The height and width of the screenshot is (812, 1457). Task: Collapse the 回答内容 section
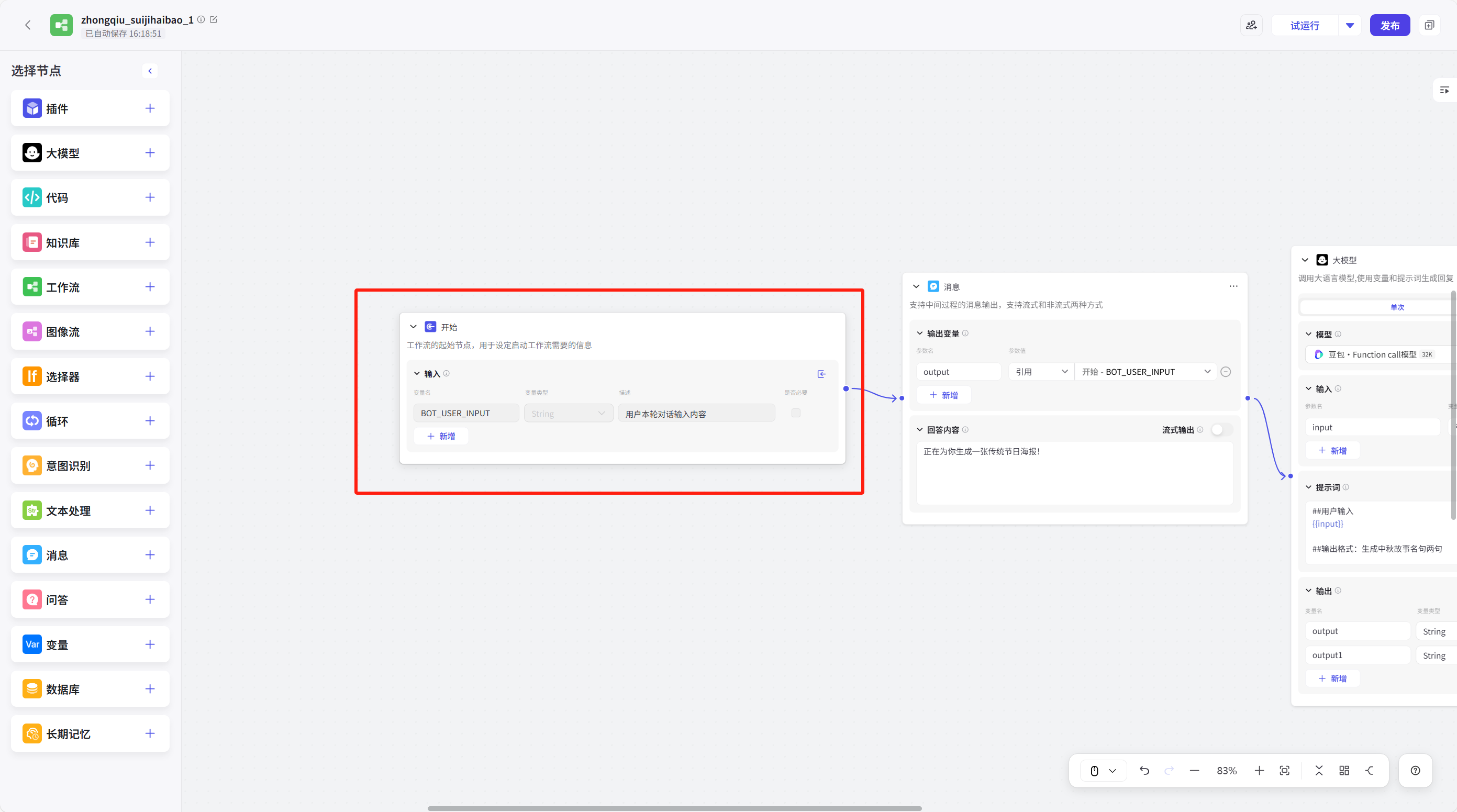point(920,430)
